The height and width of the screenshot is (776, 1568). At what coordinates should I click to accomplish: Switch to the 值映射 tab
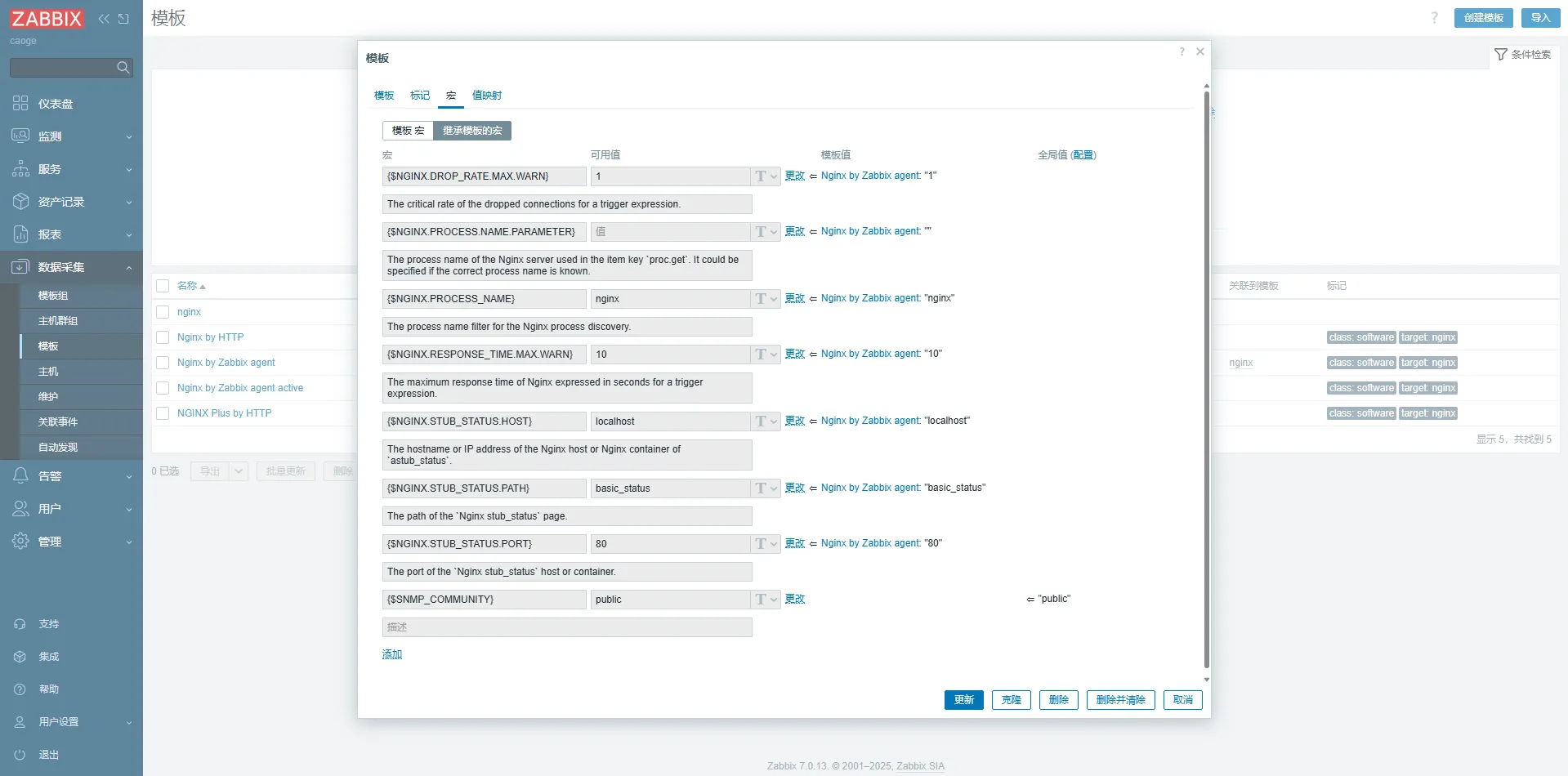click(x=487, y=96)
